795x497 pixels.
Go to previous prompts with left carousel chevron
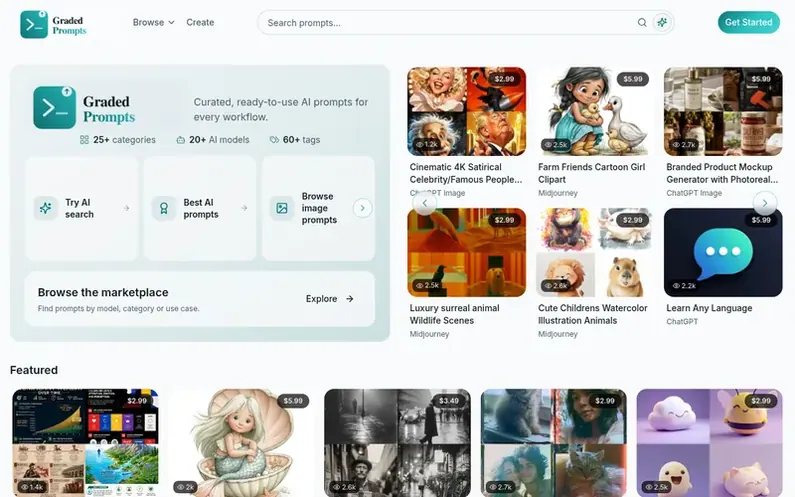click(425, 203)
